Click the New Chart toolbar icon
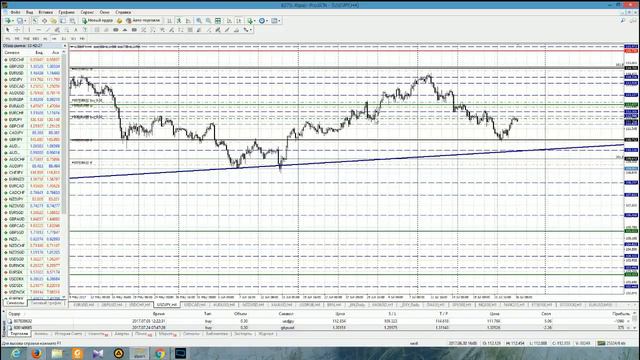640x360 pixels. (8, 20)
